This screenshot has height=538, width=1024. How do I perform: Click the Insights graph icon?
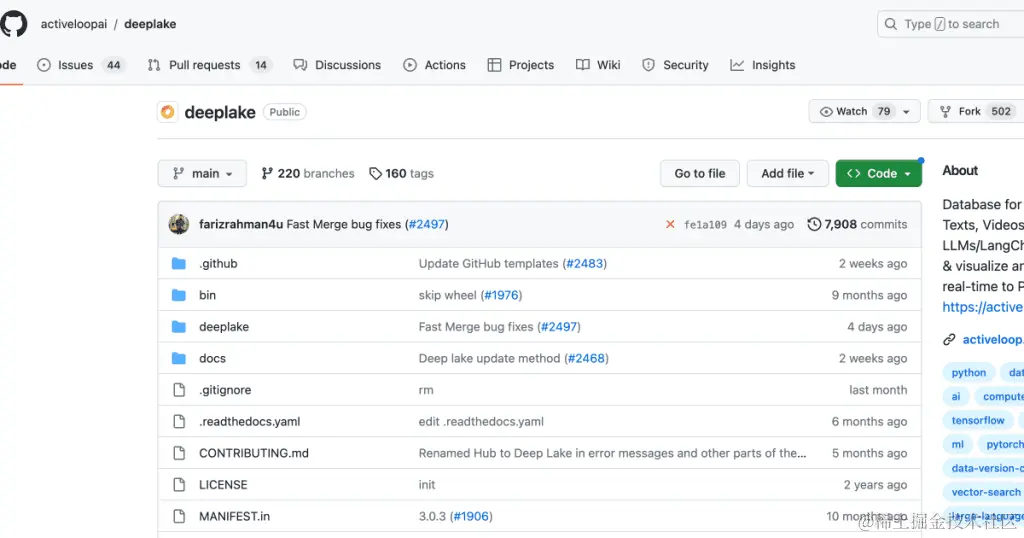coord(737,65)
